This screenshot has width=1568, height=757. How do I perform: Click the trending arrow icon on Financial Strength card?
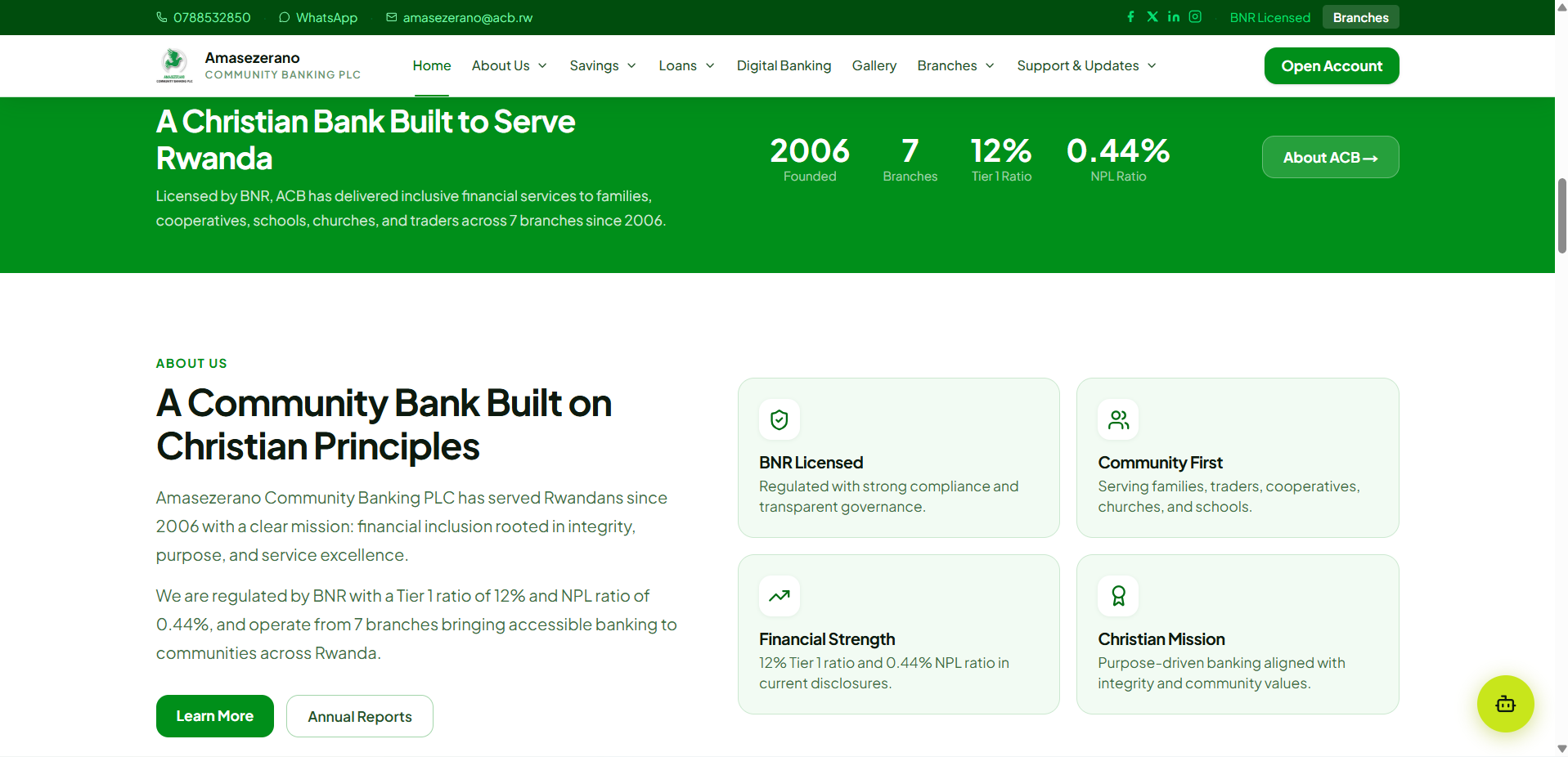pos(780,596)
